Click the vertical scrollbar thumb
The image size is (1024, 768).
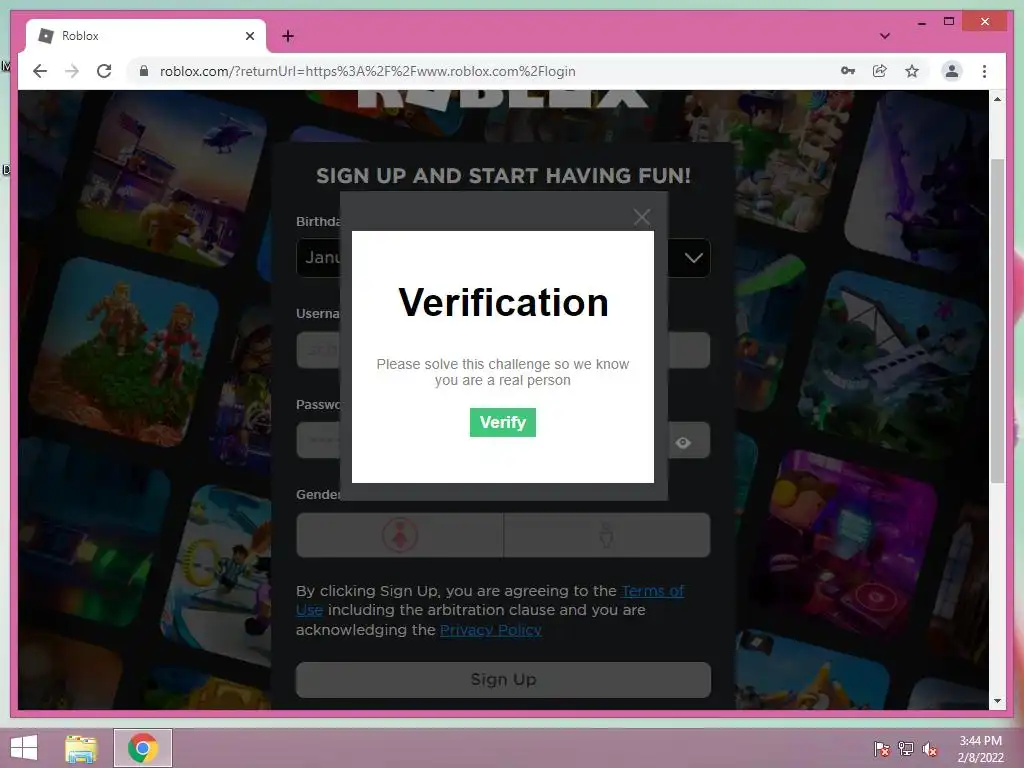click(x=997, y=320)
